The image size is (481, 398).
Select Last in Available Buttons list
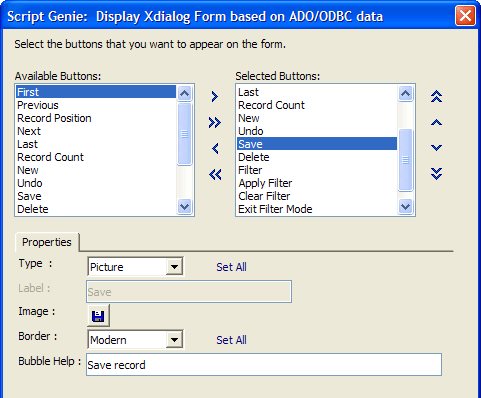(x=96, y=144)
